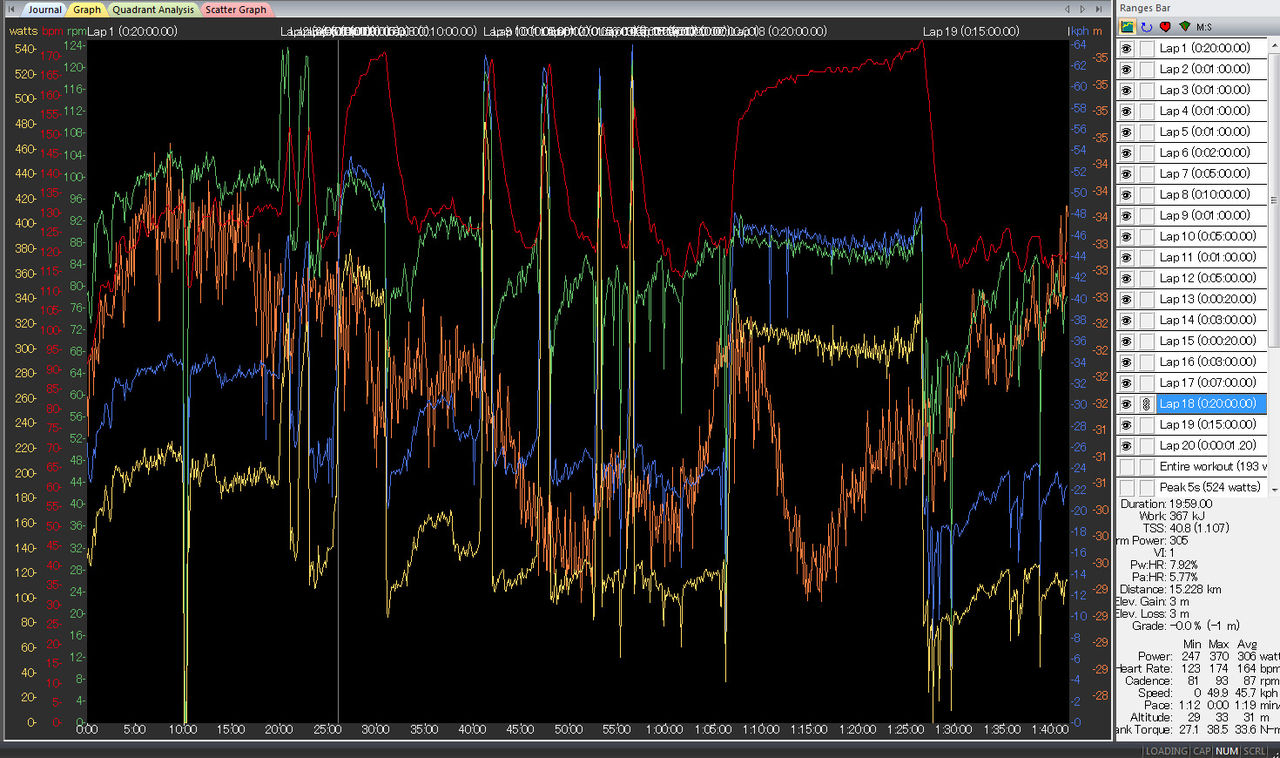Click the Ranges list scroll-down arrow
This screenshot has height=758, width=1280.
pyautogui.click(x=1274, y=490)
